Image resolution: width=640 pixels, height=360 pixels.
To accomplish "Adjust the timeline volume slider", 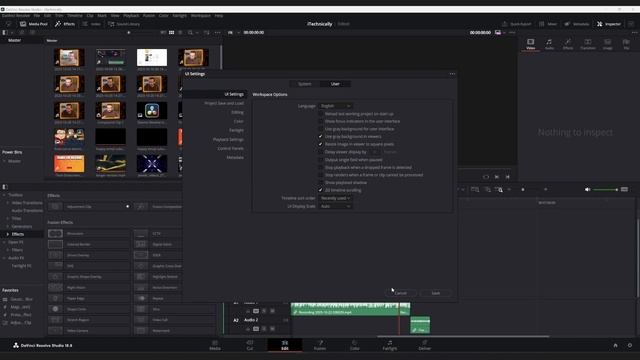I will coord(605,189).
